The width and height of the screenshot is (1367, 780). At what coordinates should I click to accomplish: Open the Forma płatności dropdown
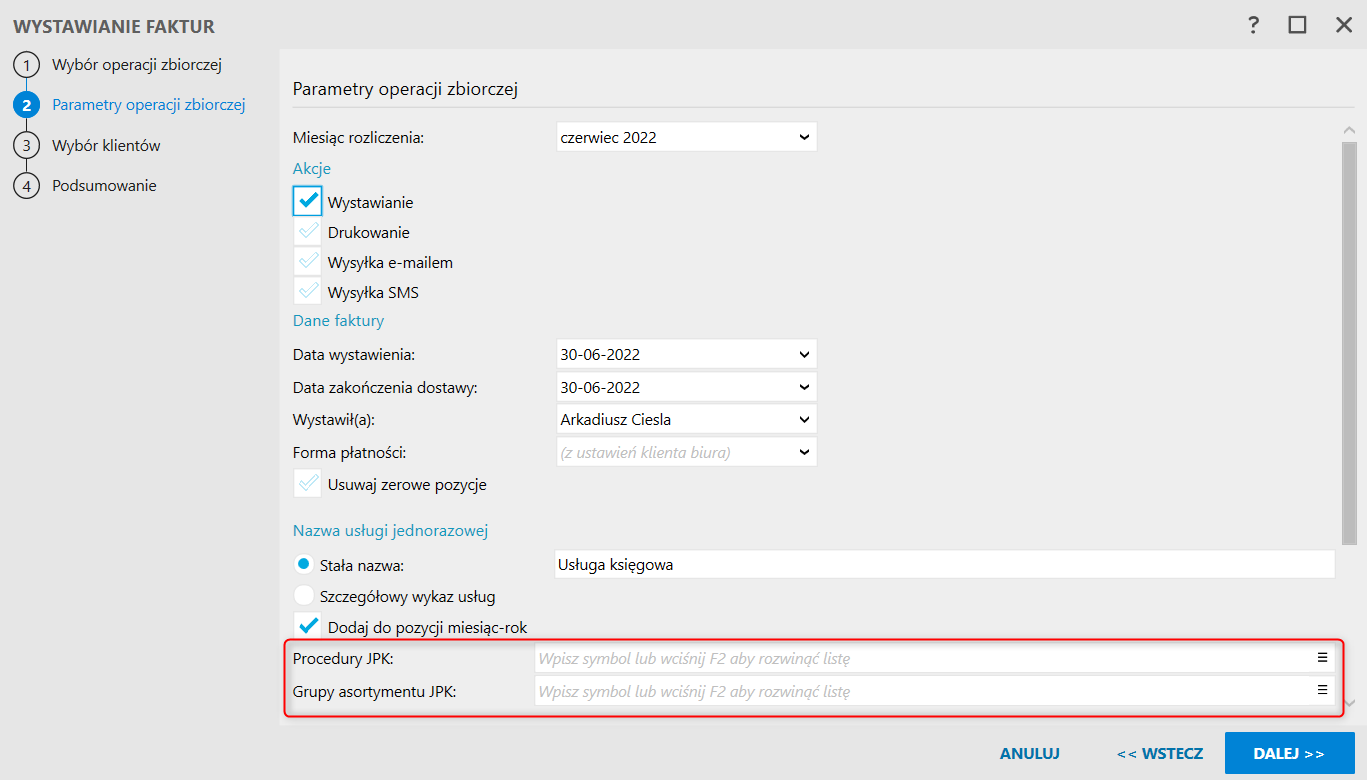pyautogui.click(x=686, y=452)
